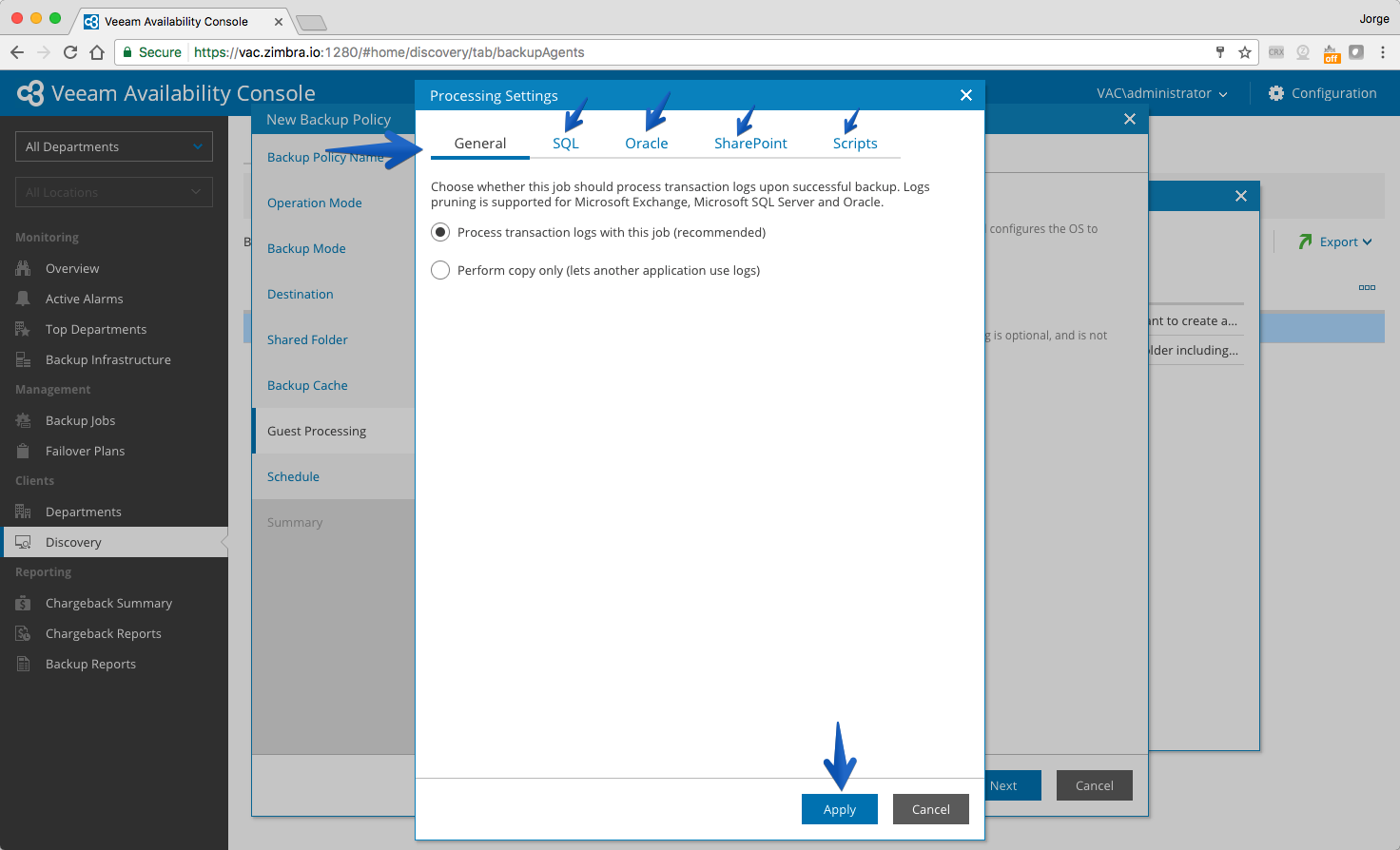Viewport: 1400px width, 850px height.
Task: Click the saved password key icon
Action: [x=1220, y=52]
